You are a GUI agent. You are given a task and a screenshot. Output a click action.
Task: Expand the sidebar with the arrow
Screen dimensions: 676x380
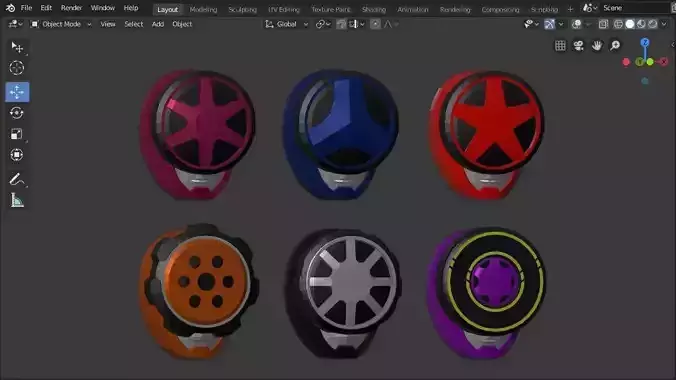tap(673, 45)
